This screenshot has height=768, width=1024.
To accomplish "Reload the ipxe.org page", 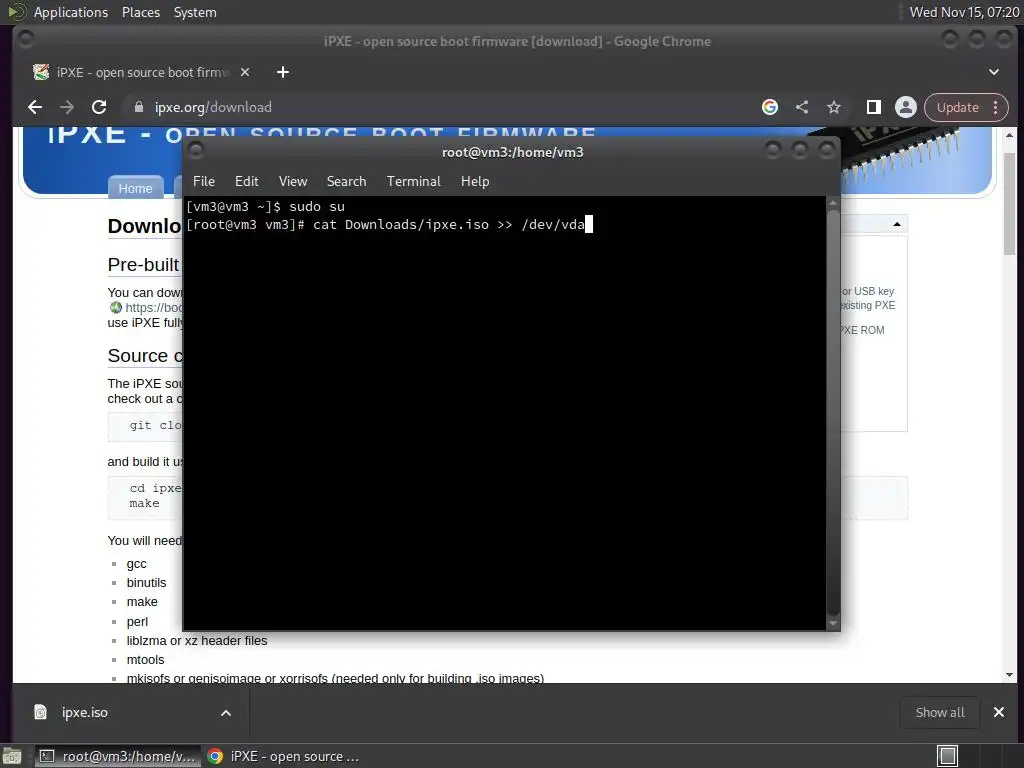I will [x=99, y=107].
